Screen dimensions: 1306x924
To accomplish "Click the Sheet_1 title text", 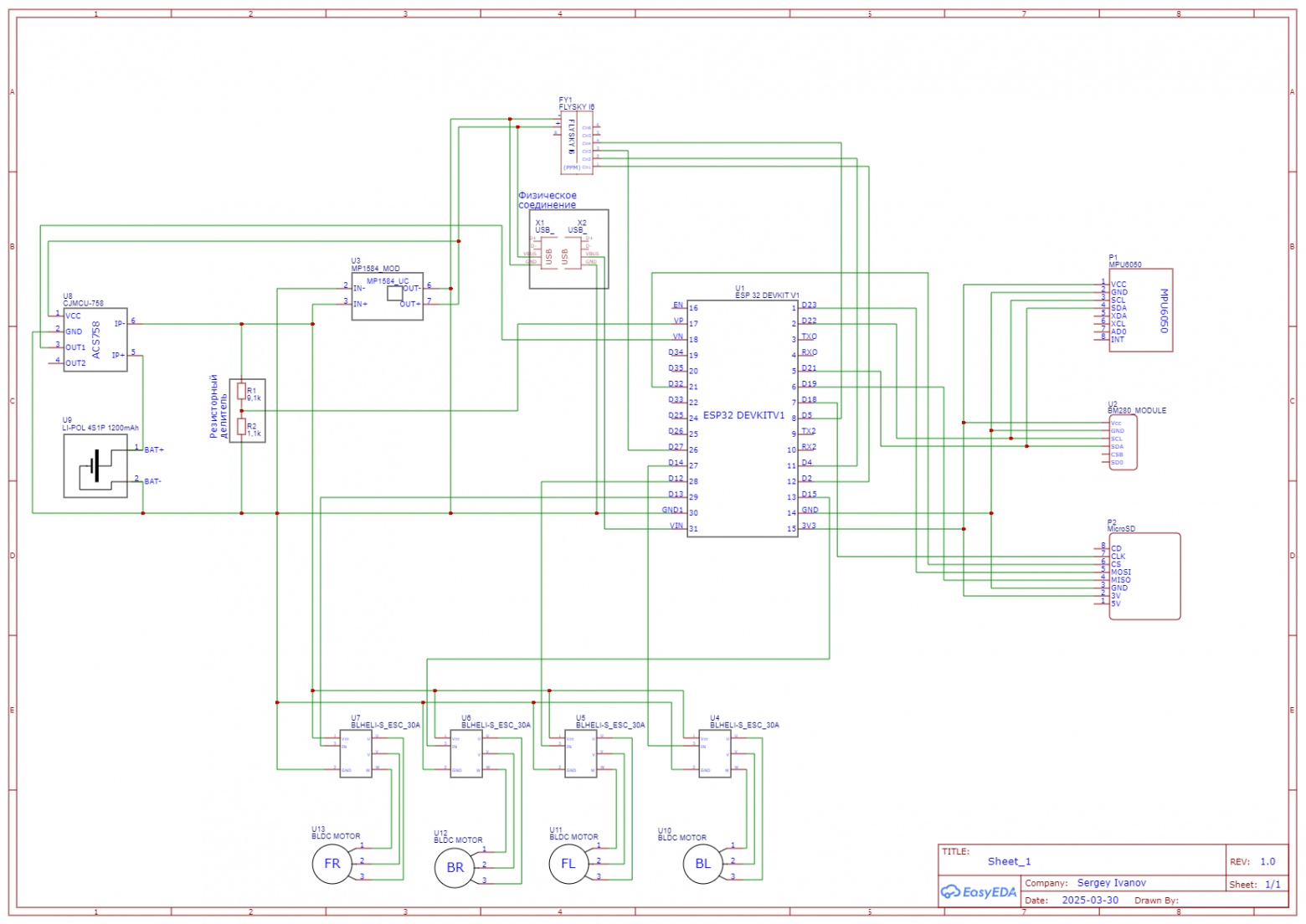I will [1009, 861].
